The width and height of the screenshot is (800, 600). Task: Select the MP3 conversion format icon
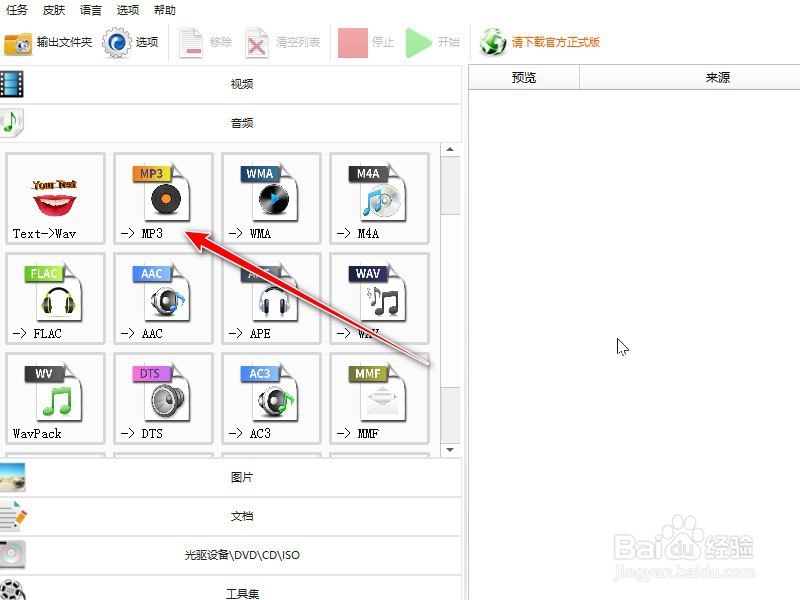coord(163,197)
